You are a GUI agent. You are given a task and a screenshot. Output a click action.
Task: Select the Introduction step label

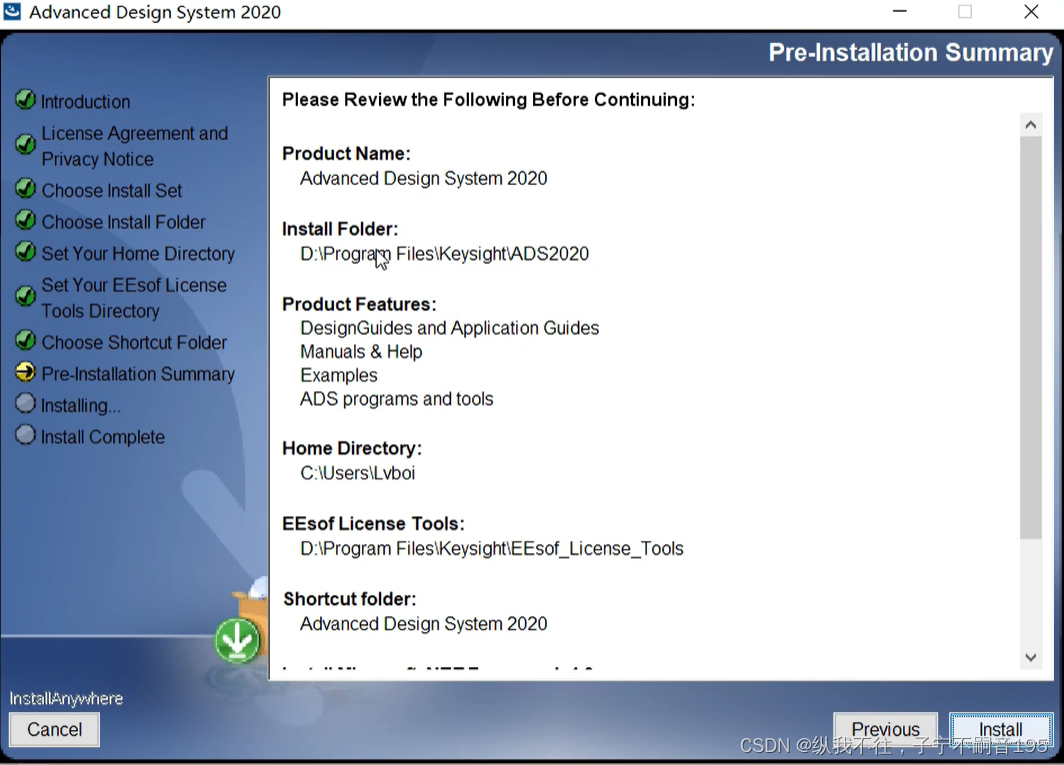click(86, 102)
